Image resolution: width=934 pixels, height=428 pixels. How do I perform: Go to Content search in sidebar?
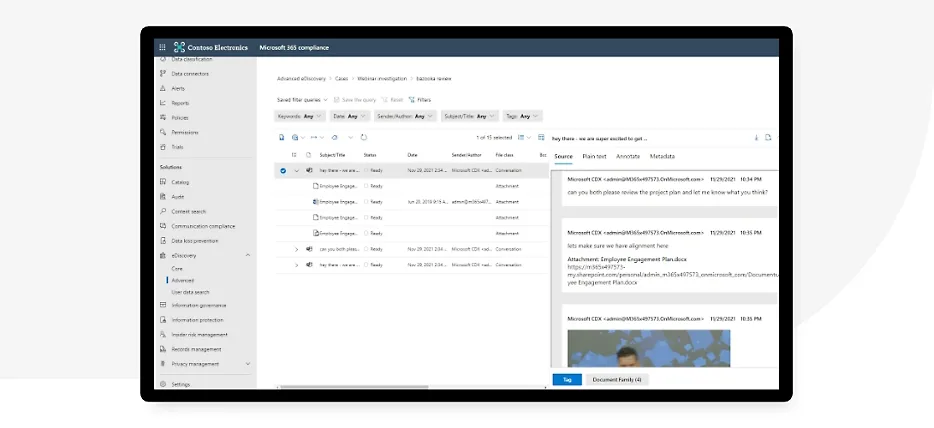coord(188,211)
